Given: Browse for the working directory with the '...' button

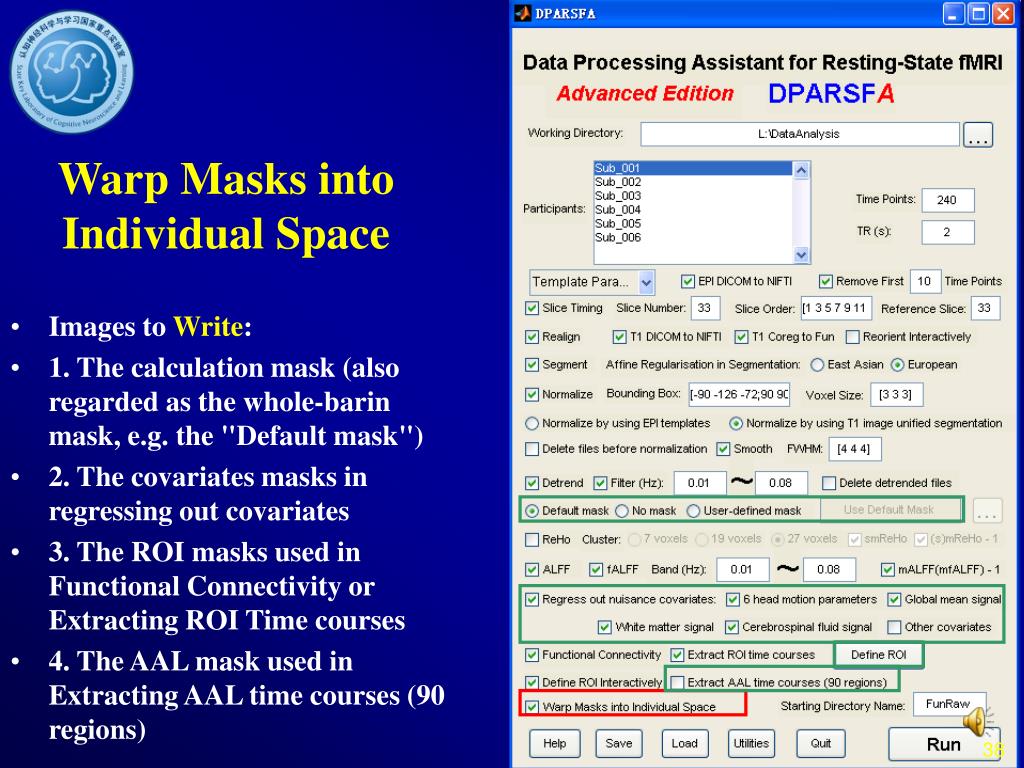Looking at the screenshot, I should pyautogui.click(x=978, y=135).
